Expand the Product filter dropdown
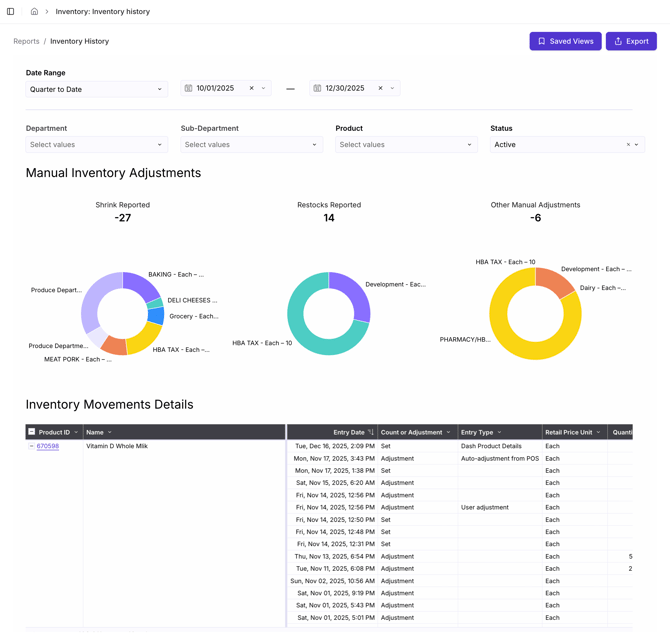Screen dimensions: 670x638 (406, 145)
